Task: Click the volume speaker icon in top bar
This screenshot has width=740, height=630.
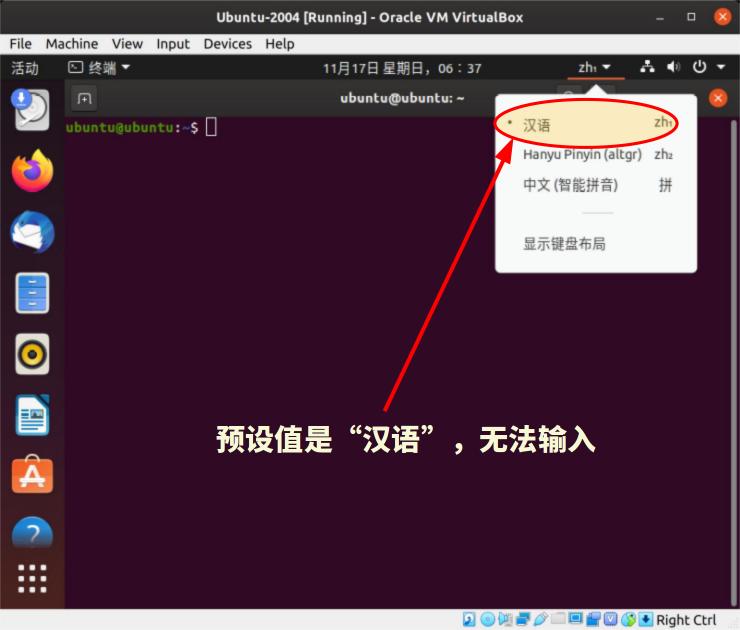Action: (x=673, y=67)
